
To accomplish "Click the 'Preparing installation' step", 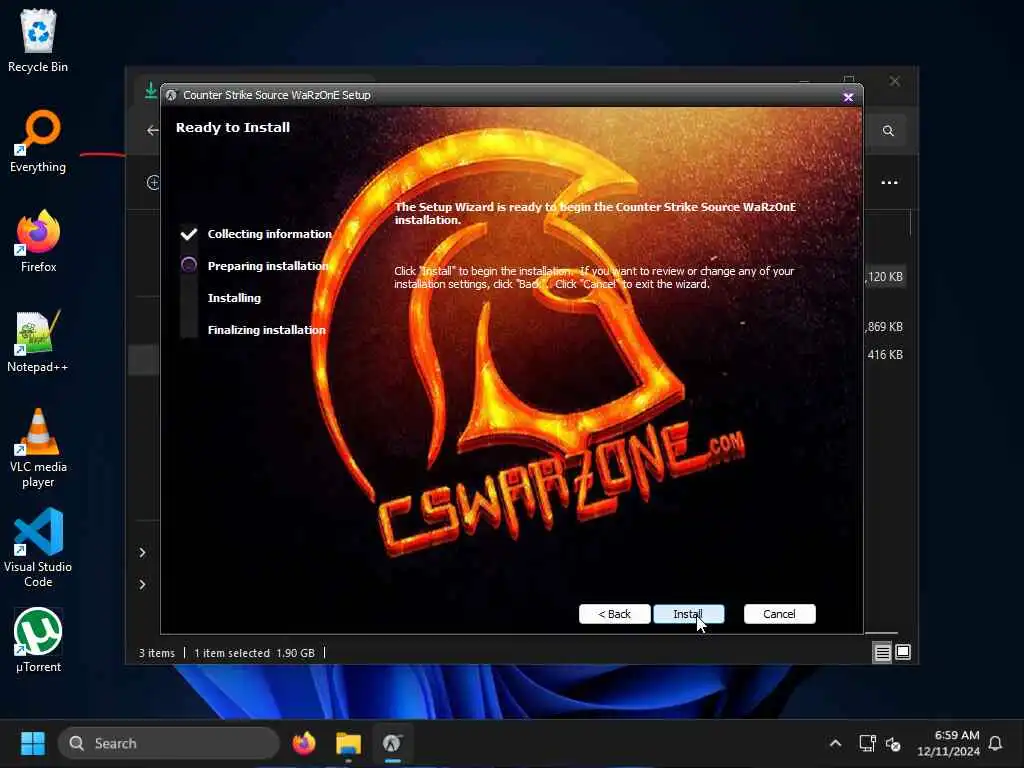I will [x=268, y=266].
